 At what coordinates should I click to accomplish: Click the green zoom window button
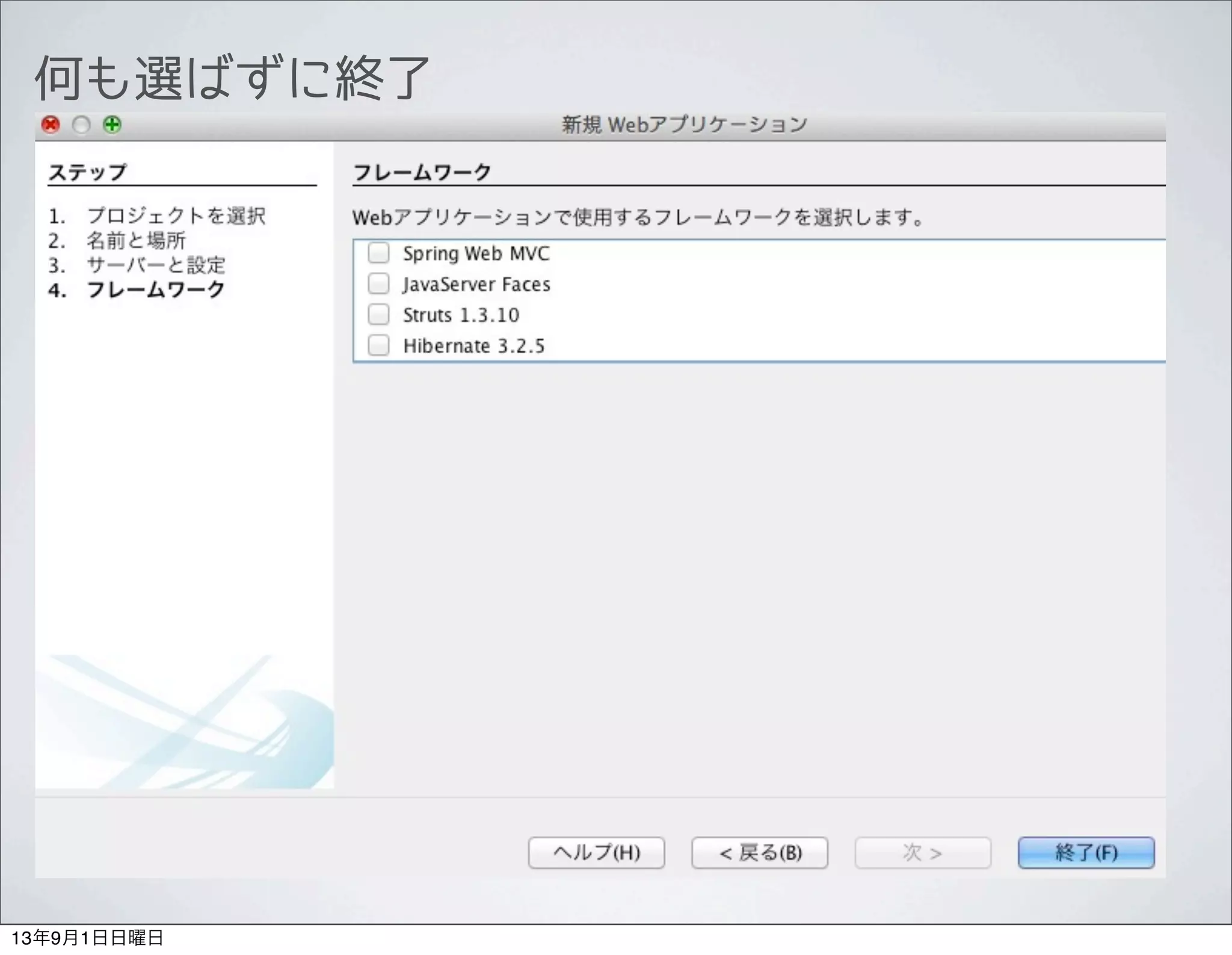pyautogui.click(x=112, y=125)
